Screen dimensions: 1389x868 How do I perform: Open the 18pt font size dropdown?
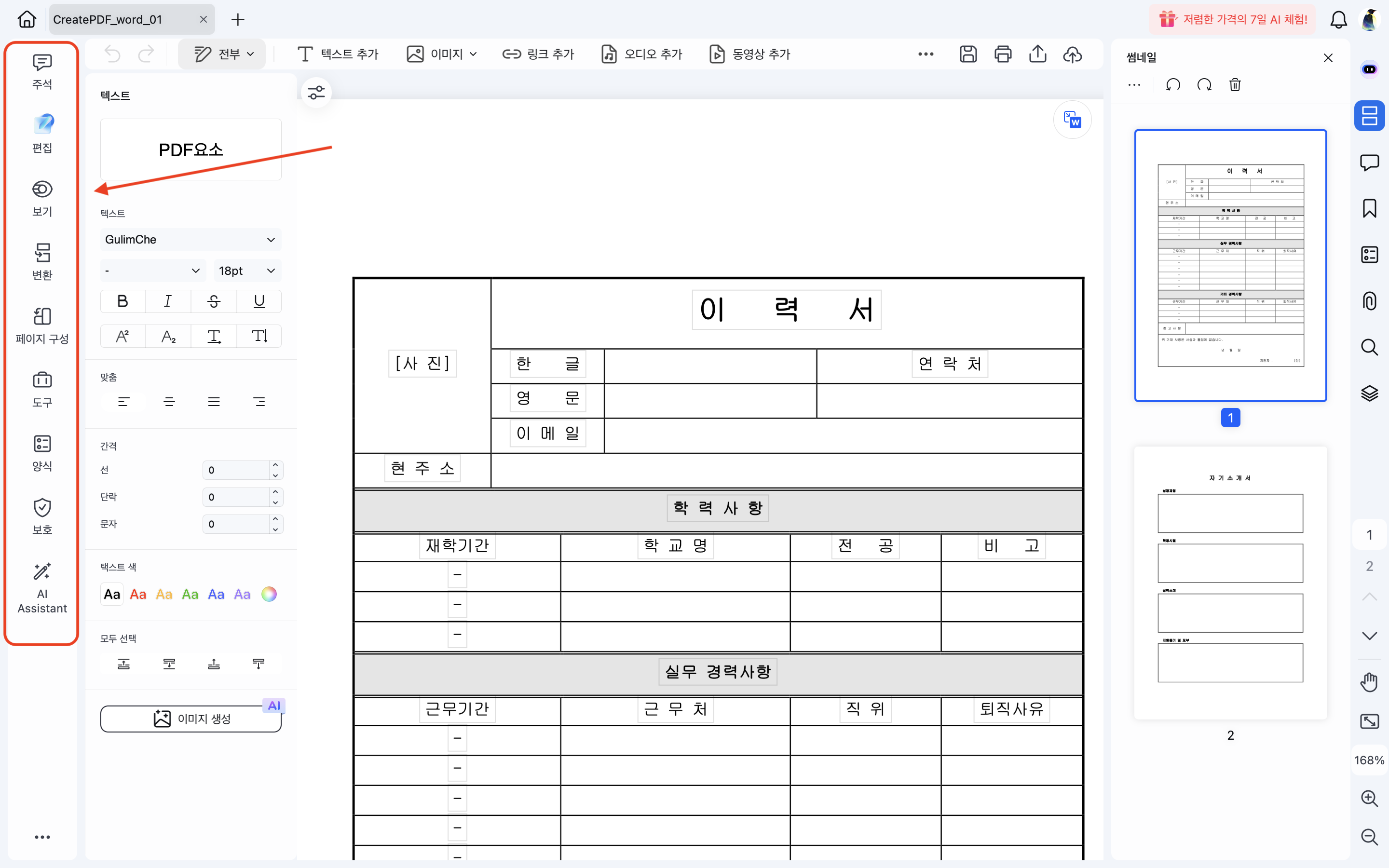(x=247, y=270)
